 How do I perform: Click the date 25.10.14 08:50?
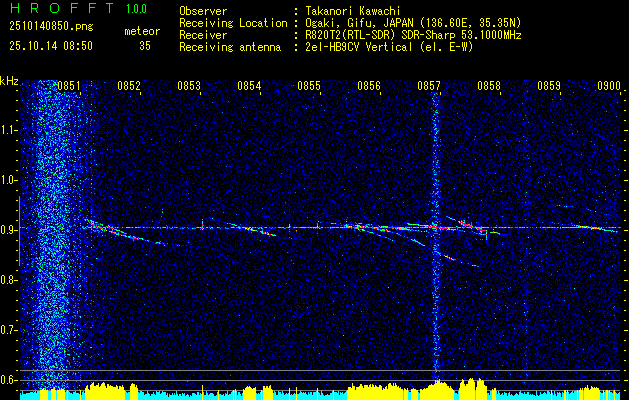pyautogui.click(x=51, y=46)
